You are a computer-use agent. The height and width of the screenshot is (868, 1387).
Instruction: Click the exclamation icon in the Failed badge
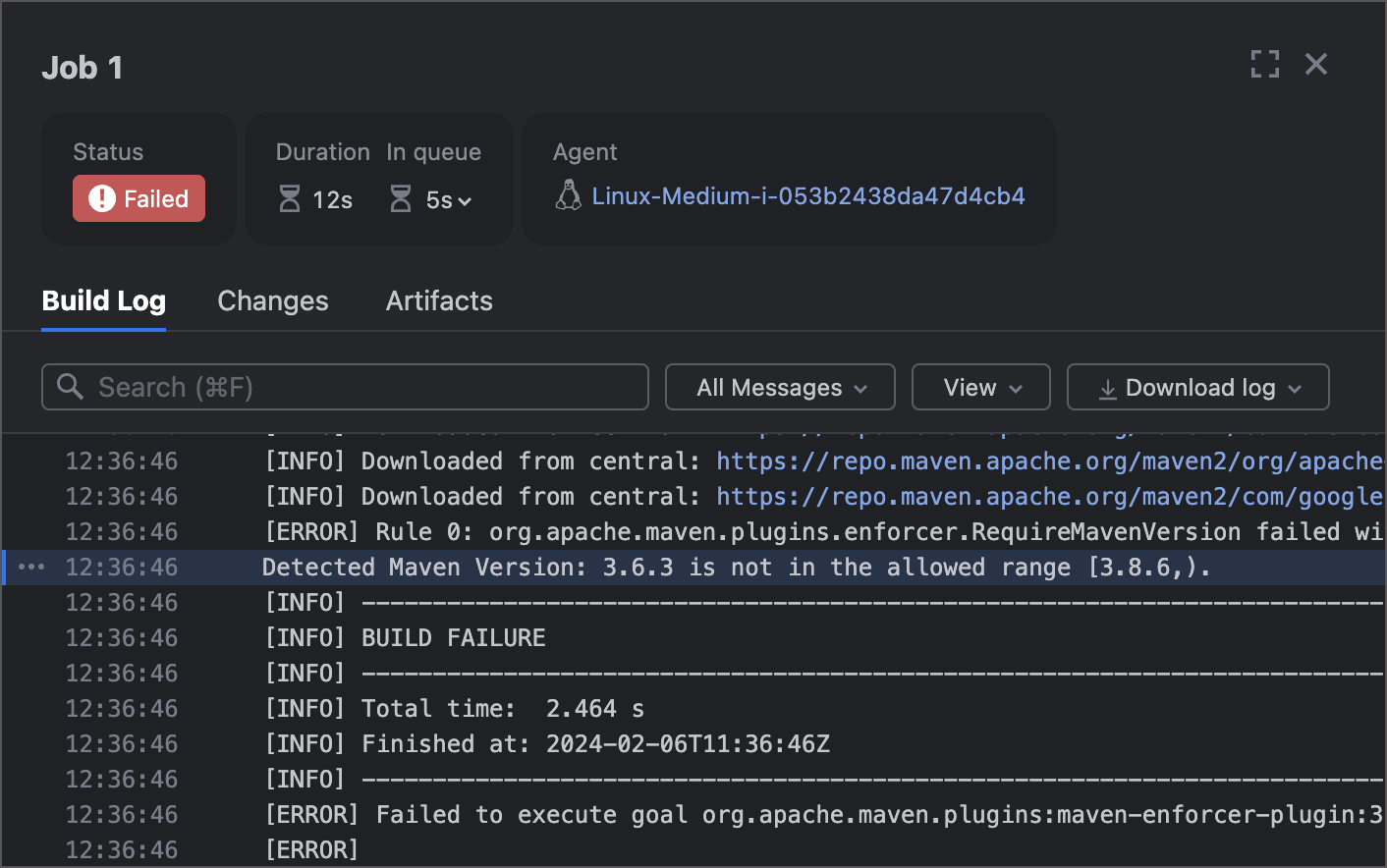click(102, 197)
